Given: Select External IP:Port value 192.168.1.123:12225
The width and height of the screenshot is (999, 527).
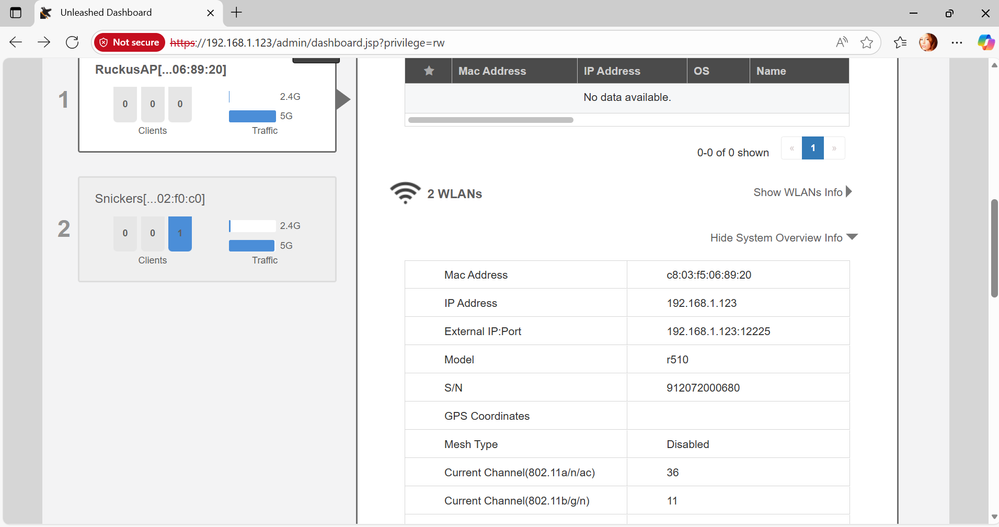Looking at the screenshot, I should tap(718, 331).
